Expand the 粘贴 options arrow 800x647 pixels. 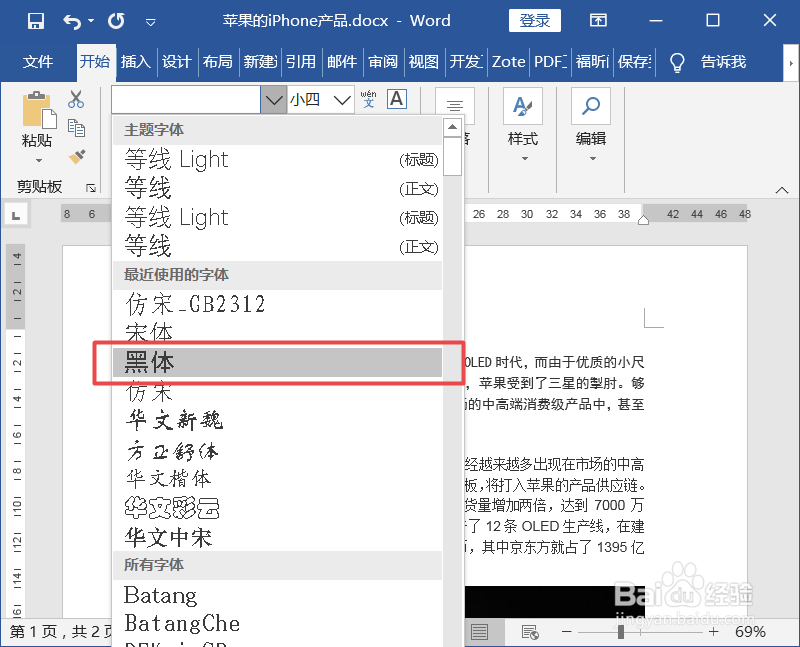[x=39, y=161]
